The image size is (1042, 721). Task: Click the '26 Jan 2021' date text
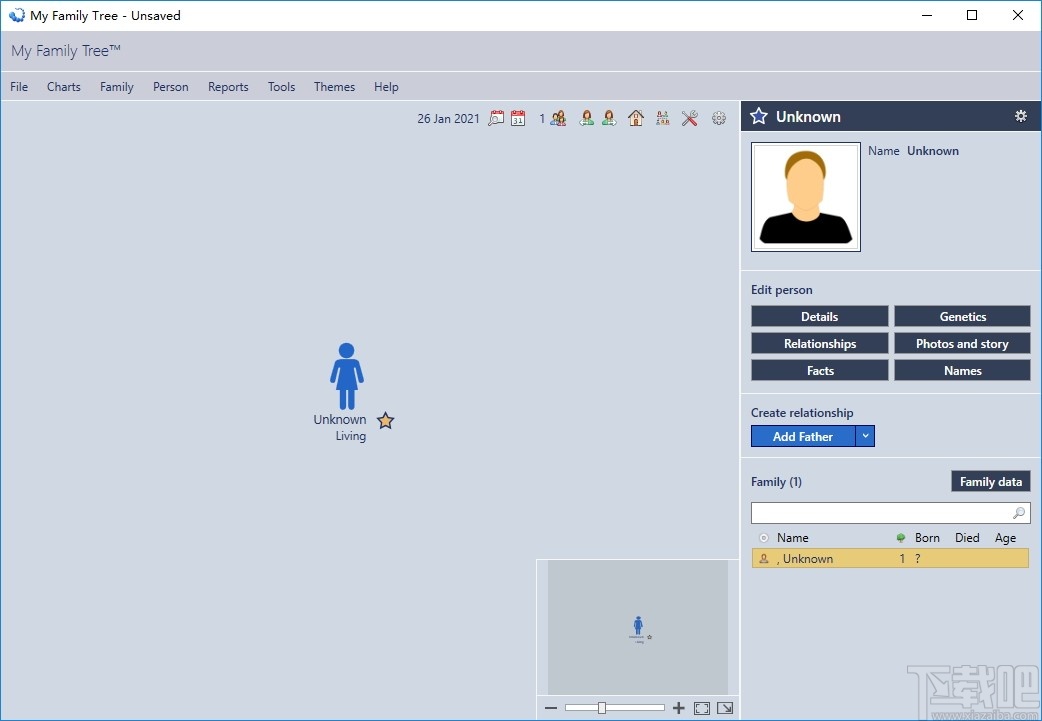448,118
